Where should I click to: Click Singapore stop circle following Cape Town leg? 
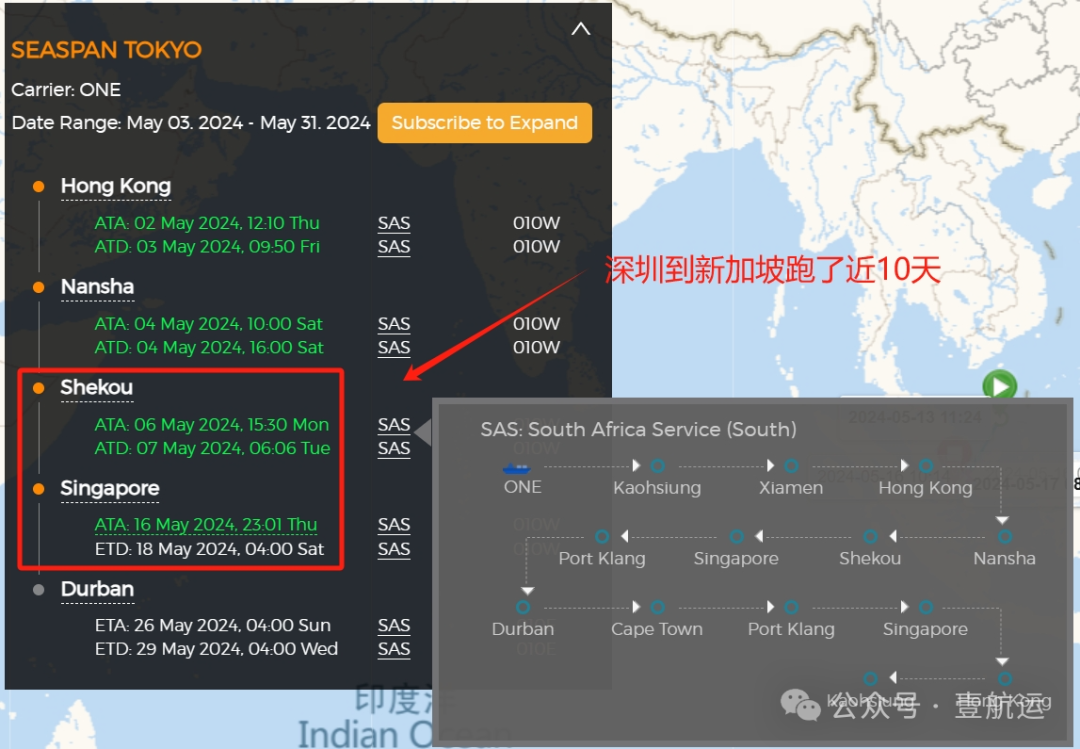[926, 607]
